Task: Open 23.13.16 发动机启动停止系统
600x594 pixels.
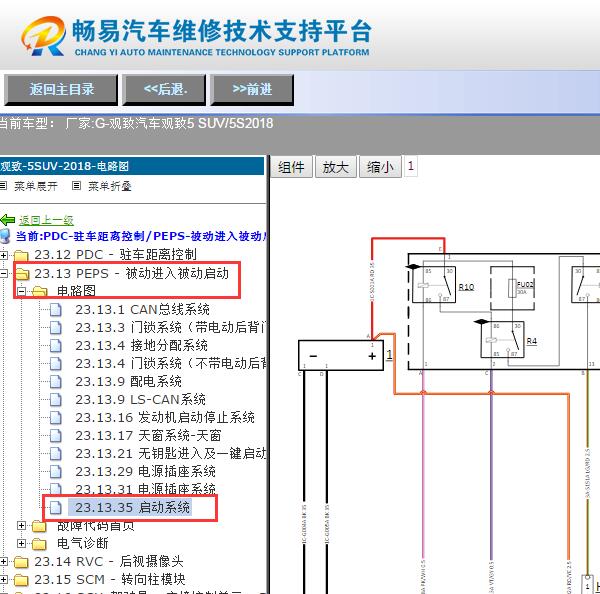Action: point(165,417)
